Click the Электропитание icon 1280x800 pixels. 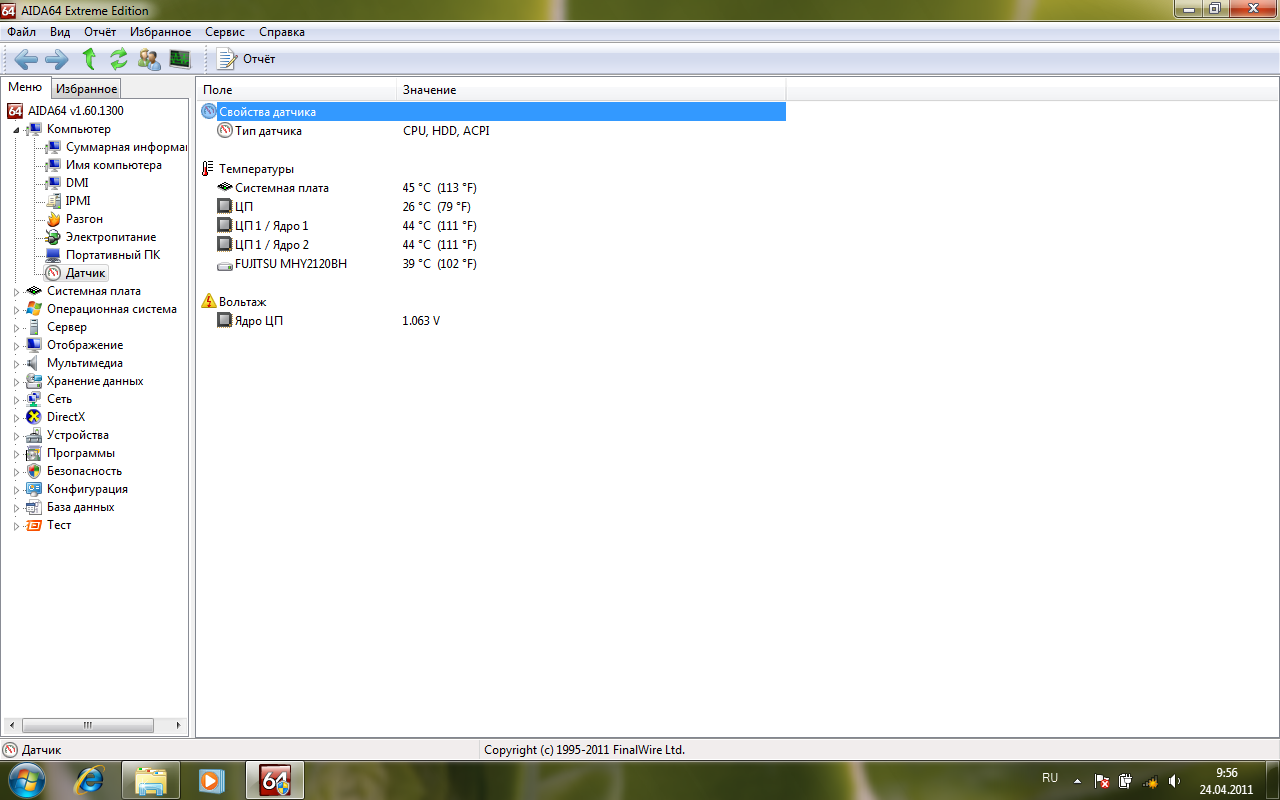(x=53, y=237)
